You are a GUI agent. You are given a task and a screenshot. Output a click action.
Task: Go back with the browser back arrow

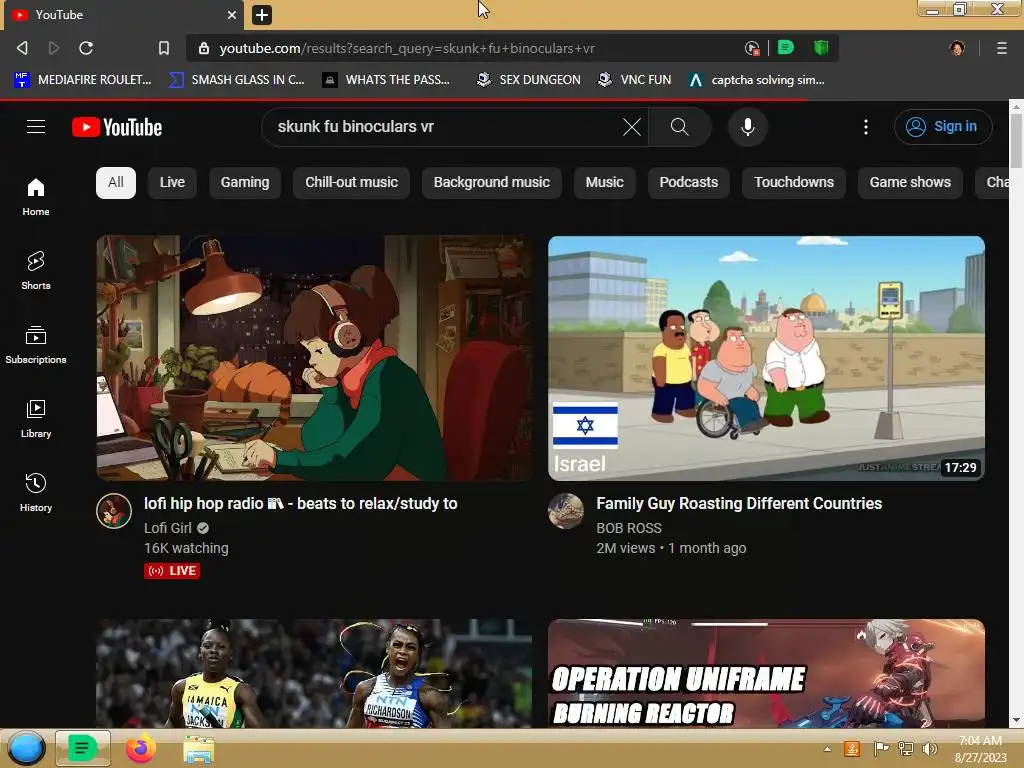point(22,48)
